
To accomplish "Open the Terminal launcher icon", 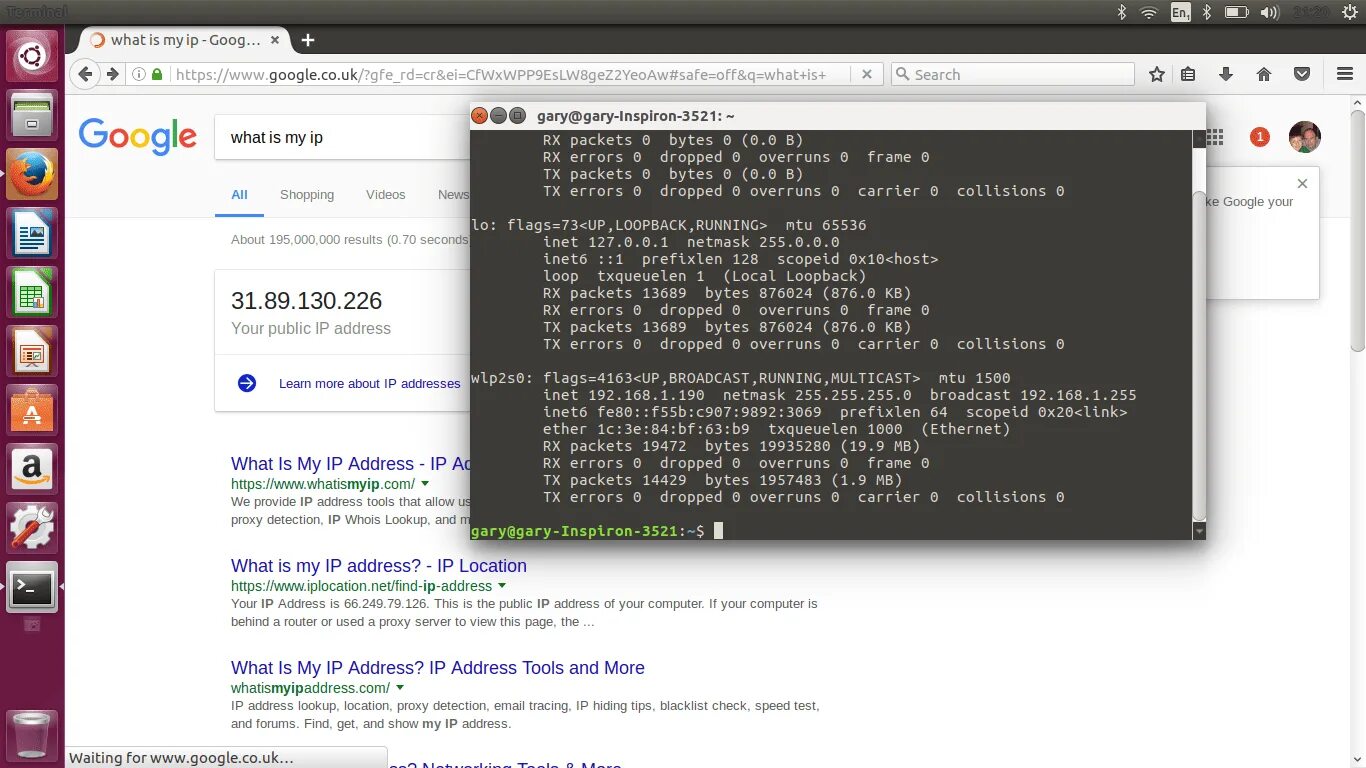I will [x=33, y=588].
